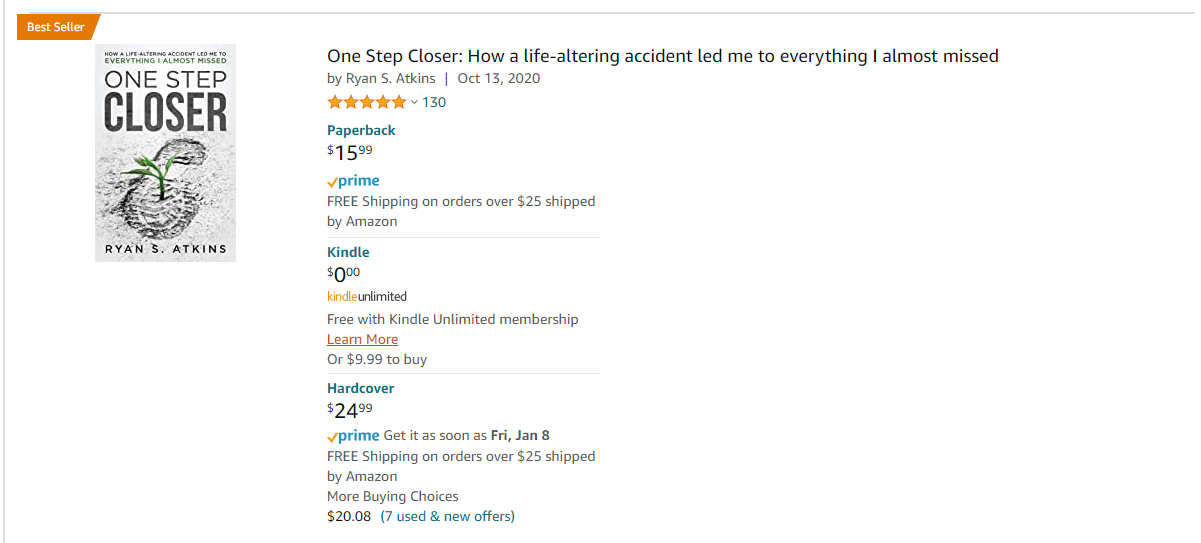This screenshot has width=1201, height=543.
Task: Select the Paperback format
Action: click(x=361, y=130)
